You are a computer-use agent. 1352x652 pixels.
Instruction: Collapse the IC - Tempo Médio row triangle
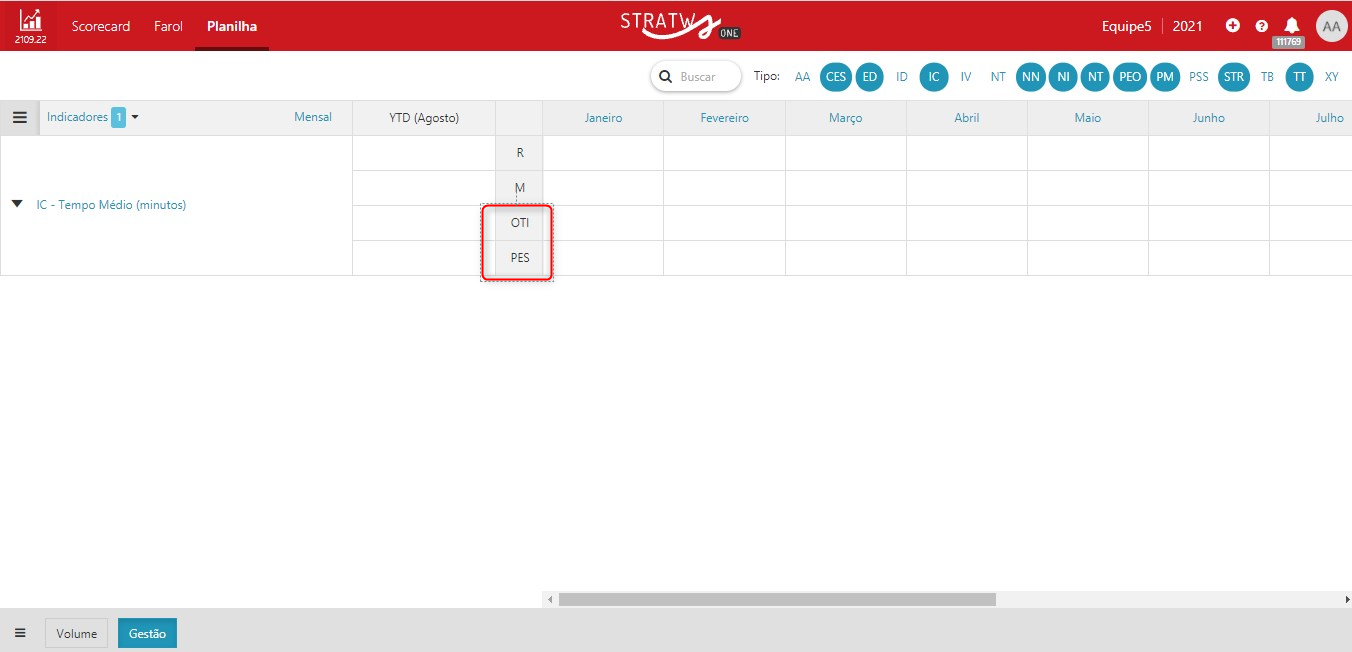(17, 204)
